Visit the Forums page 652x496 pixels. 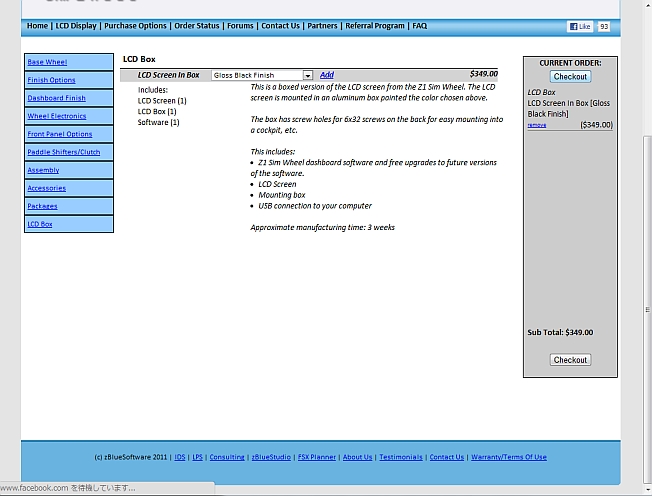(x=240, y=26)
